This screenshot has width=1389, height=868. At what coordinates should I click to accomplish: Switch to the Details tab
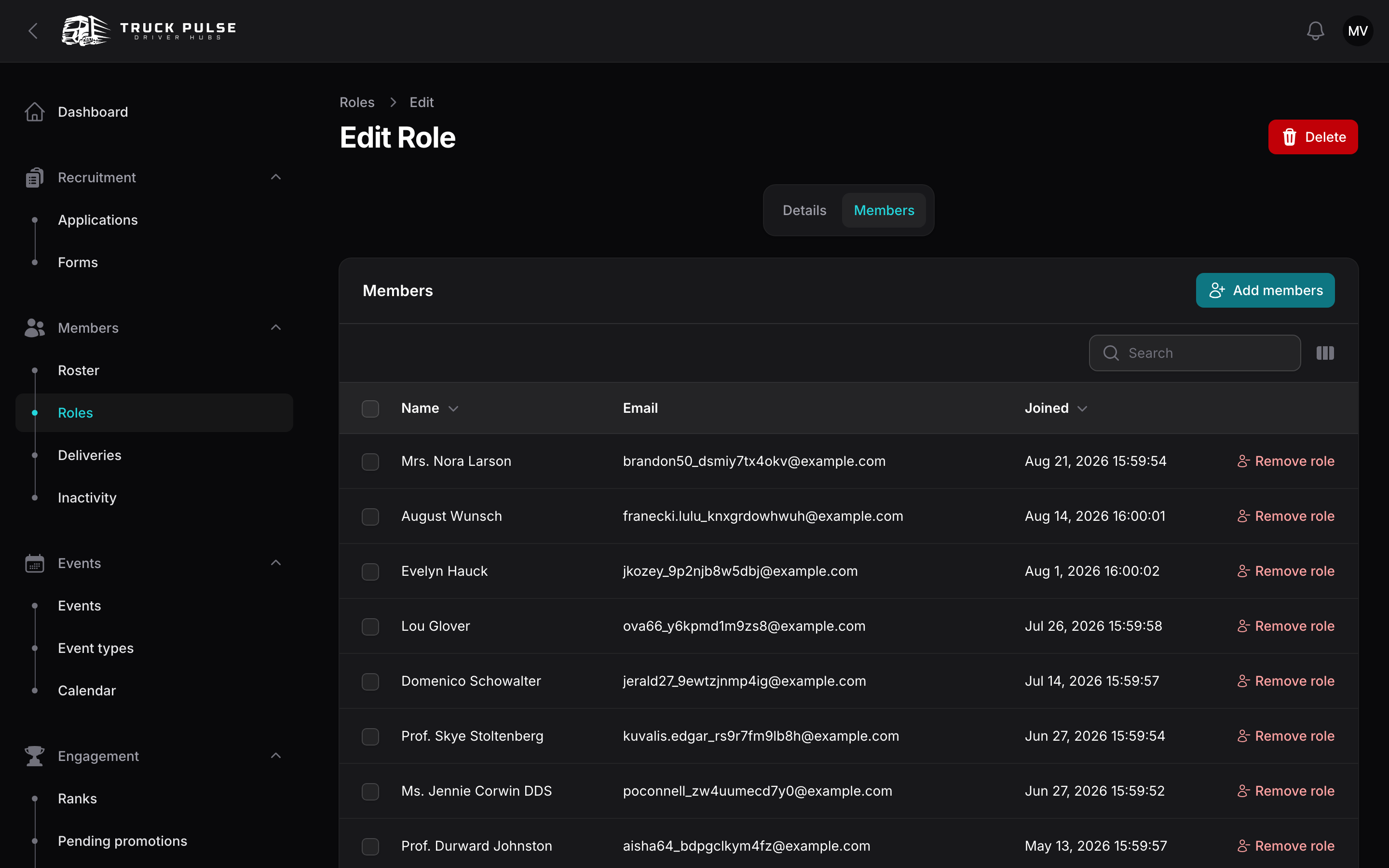click(x=804, y=210)
